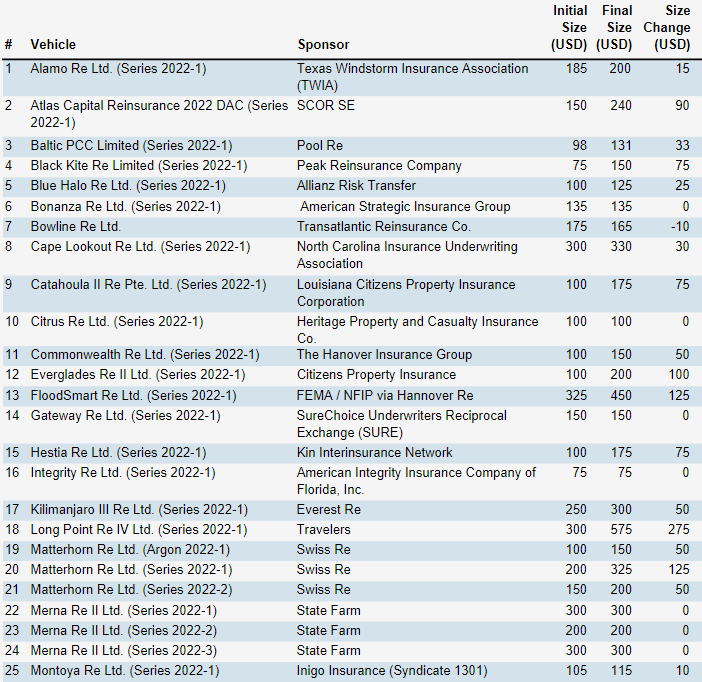The width and height of the screenshot is (702, 682).
Task: Select Transatlantic Reinsurance Co. sponsor cell
Action: point(384,227)
